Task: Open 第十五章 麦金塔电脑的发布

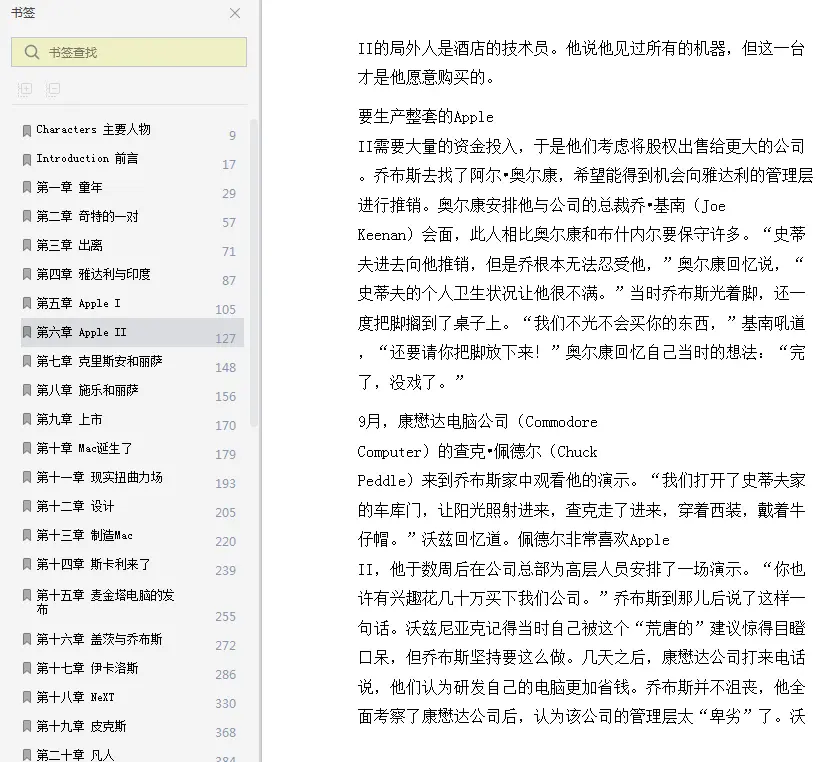Action: click(105, 602)
